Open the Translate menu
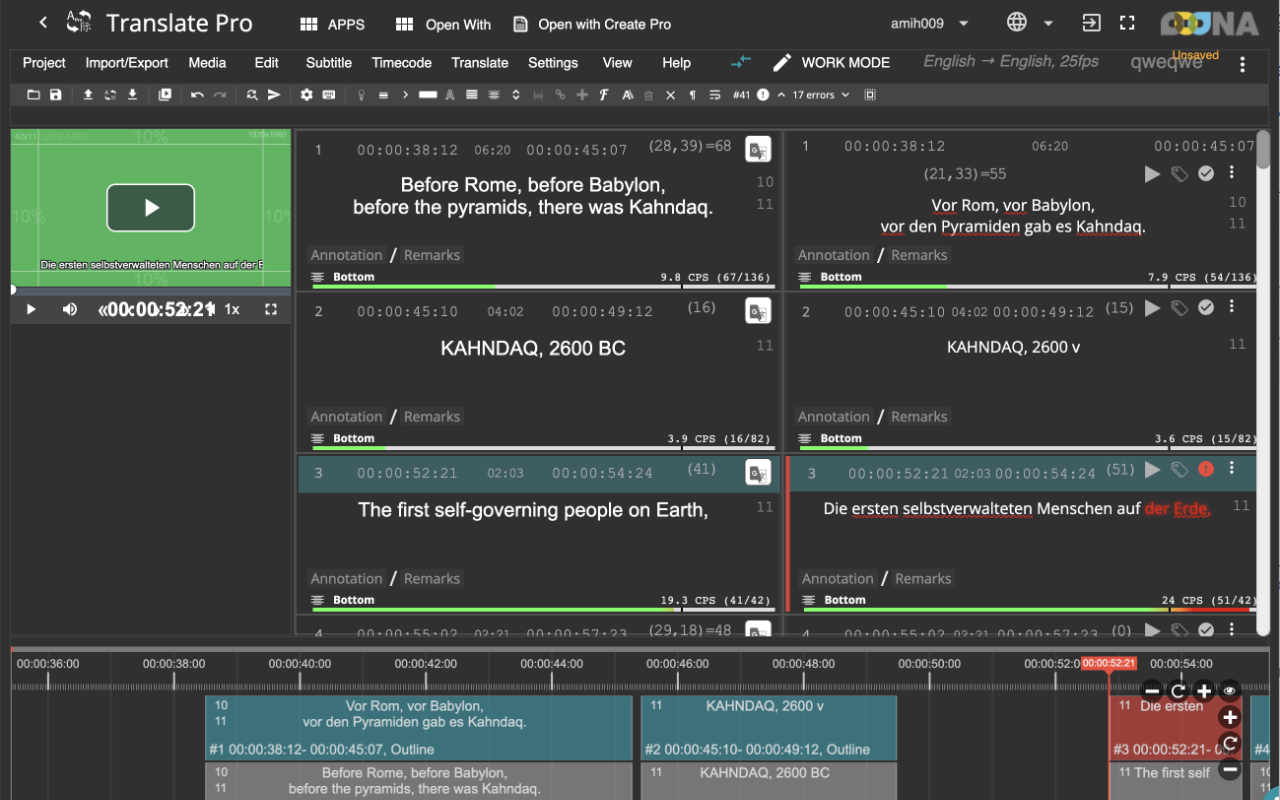 pyautogui.click(x=480, y=62)
